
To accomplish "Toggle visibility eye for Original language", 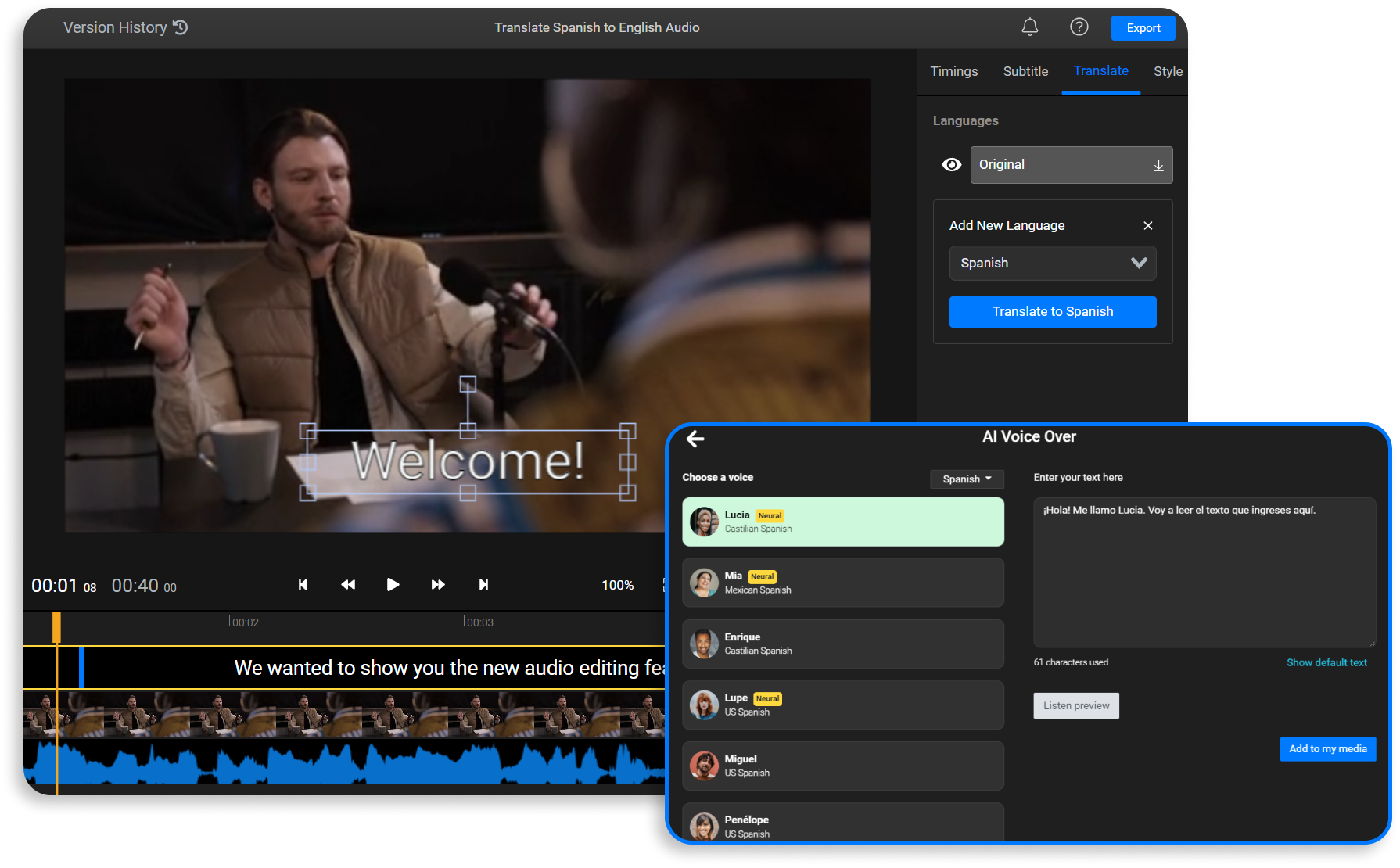I will (x=951, y=165).
